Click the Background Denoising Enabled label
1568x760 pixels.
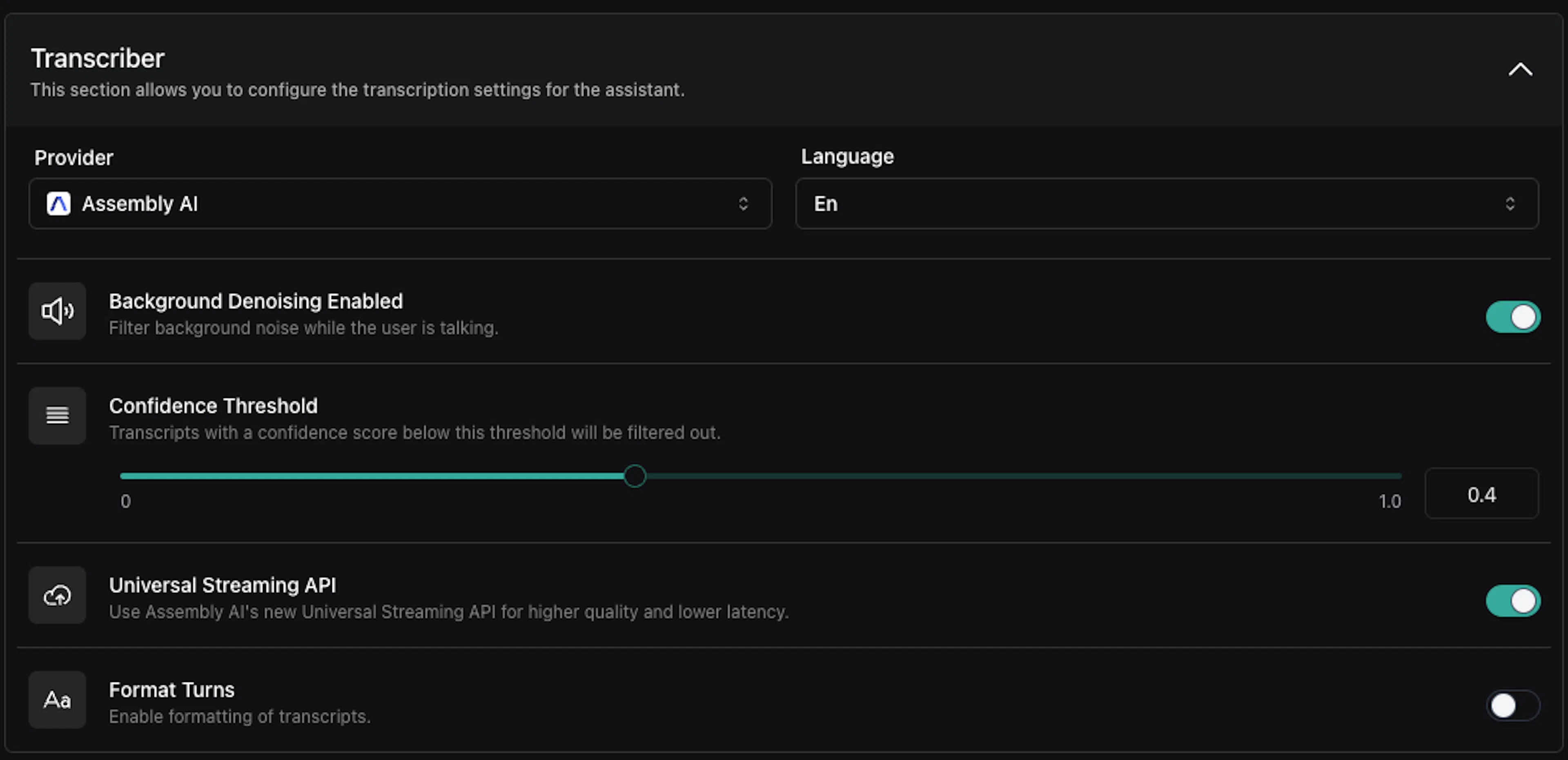point(256,301)
